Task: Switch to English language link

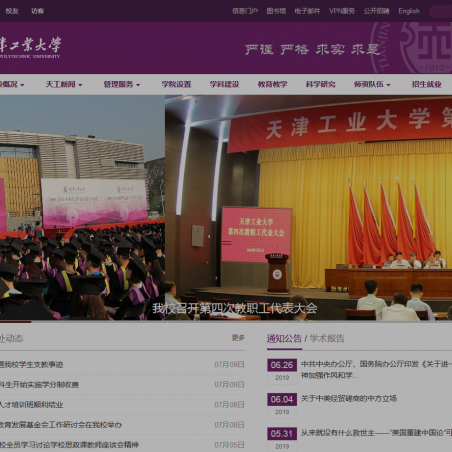Action: pyautogui.click(x=409, y=11)
